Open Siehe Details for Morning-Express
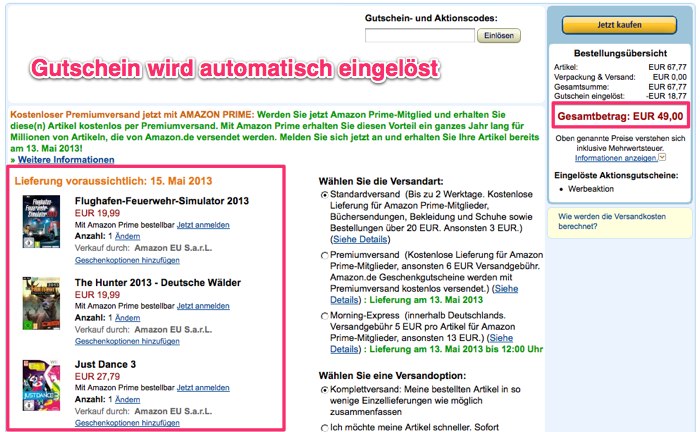The width and height of the screenshot is (700, 432). click(x=343, y=349)
